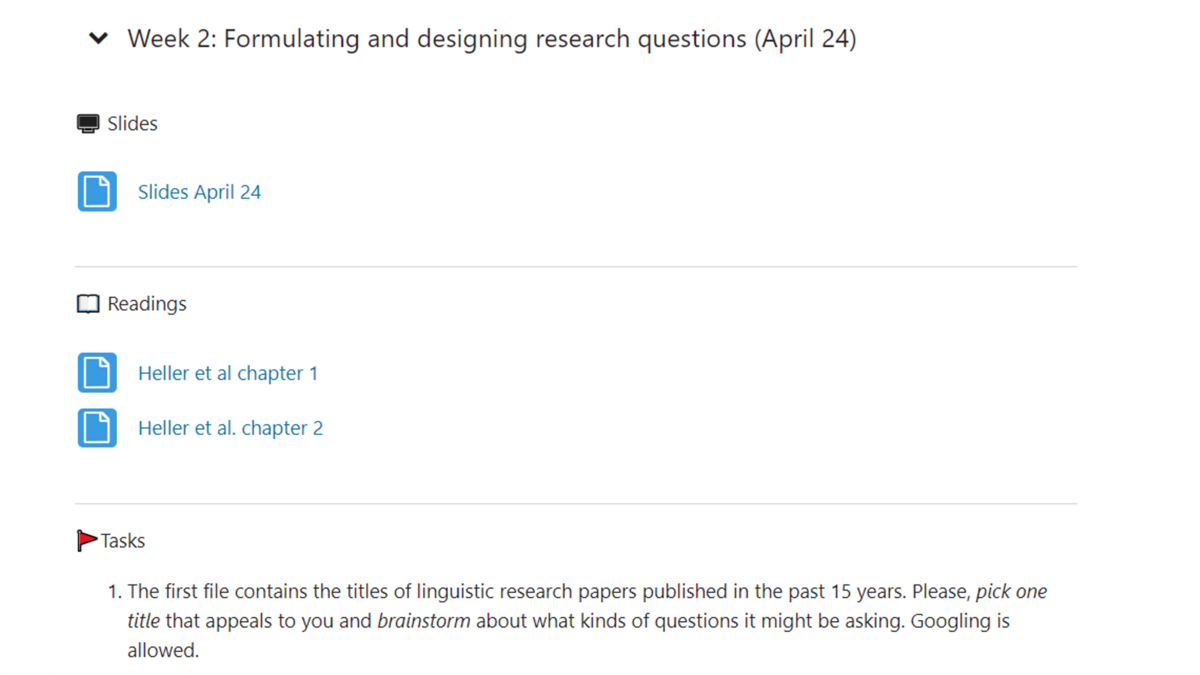Image resolution: width=1200 pixels, height=675 pixels.
Task: Open Heller et al chapter 1 link
Action: click(x=228, y=373)
